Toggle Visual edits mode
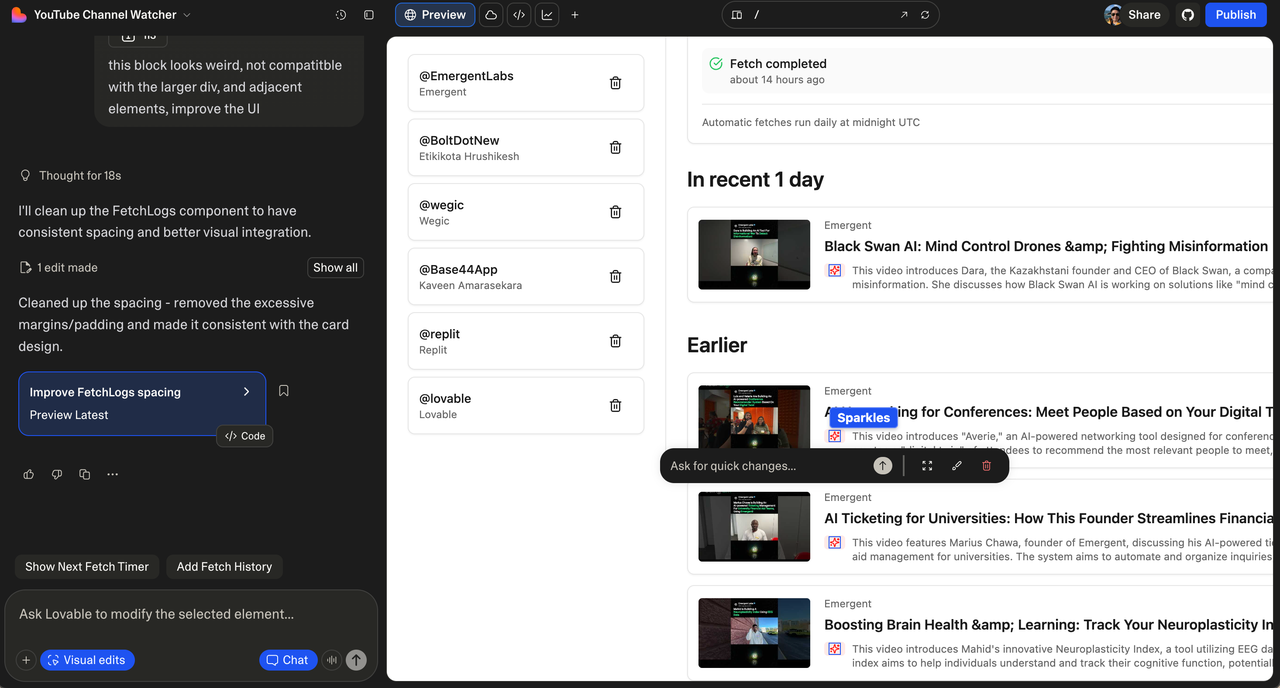Screen dimensions: 1280x688 pyautogui.click(x=87, y=660)
